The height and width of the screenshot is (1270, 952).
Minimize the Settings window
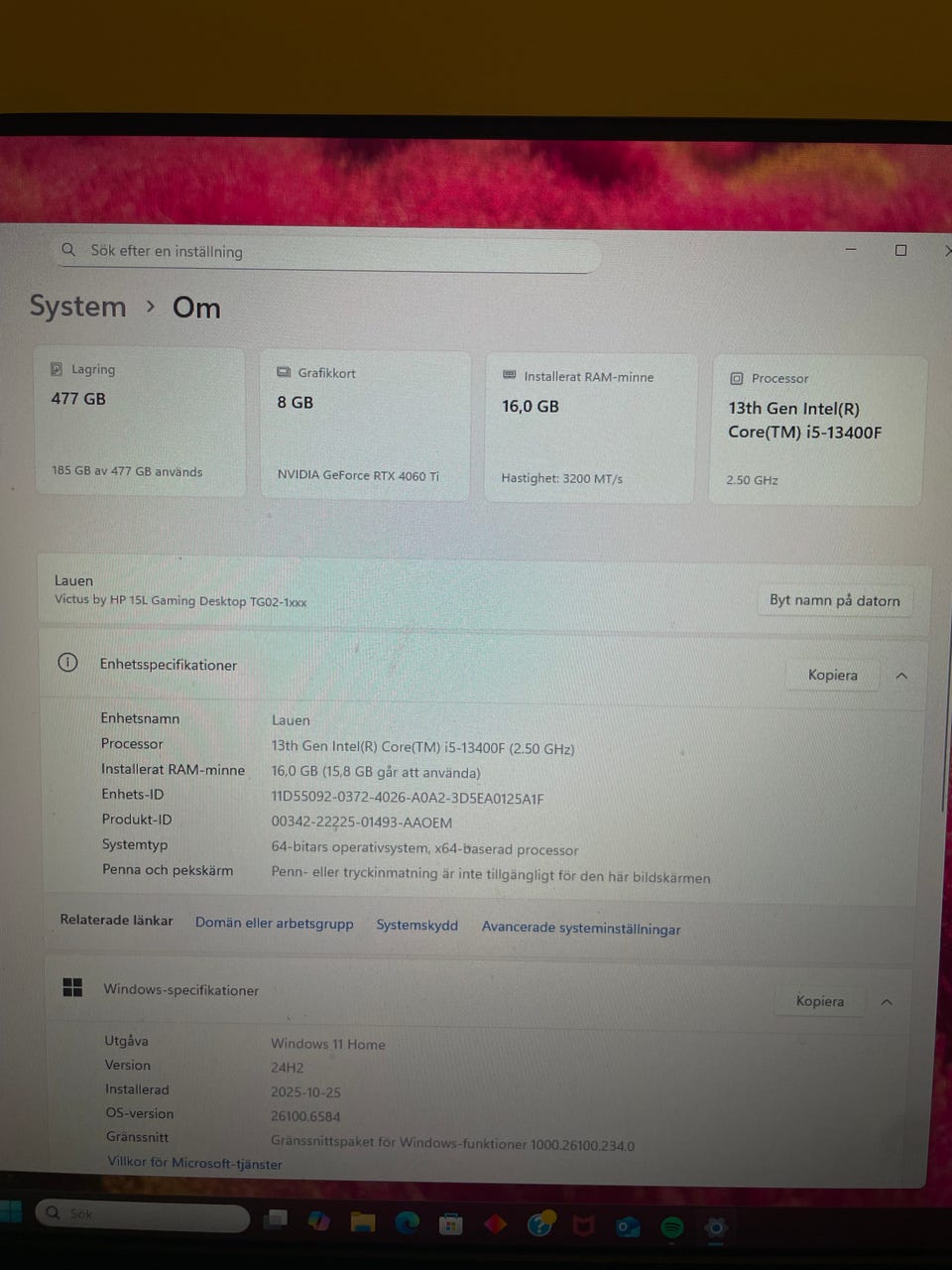pyautogui.click(x=850, y=249)
